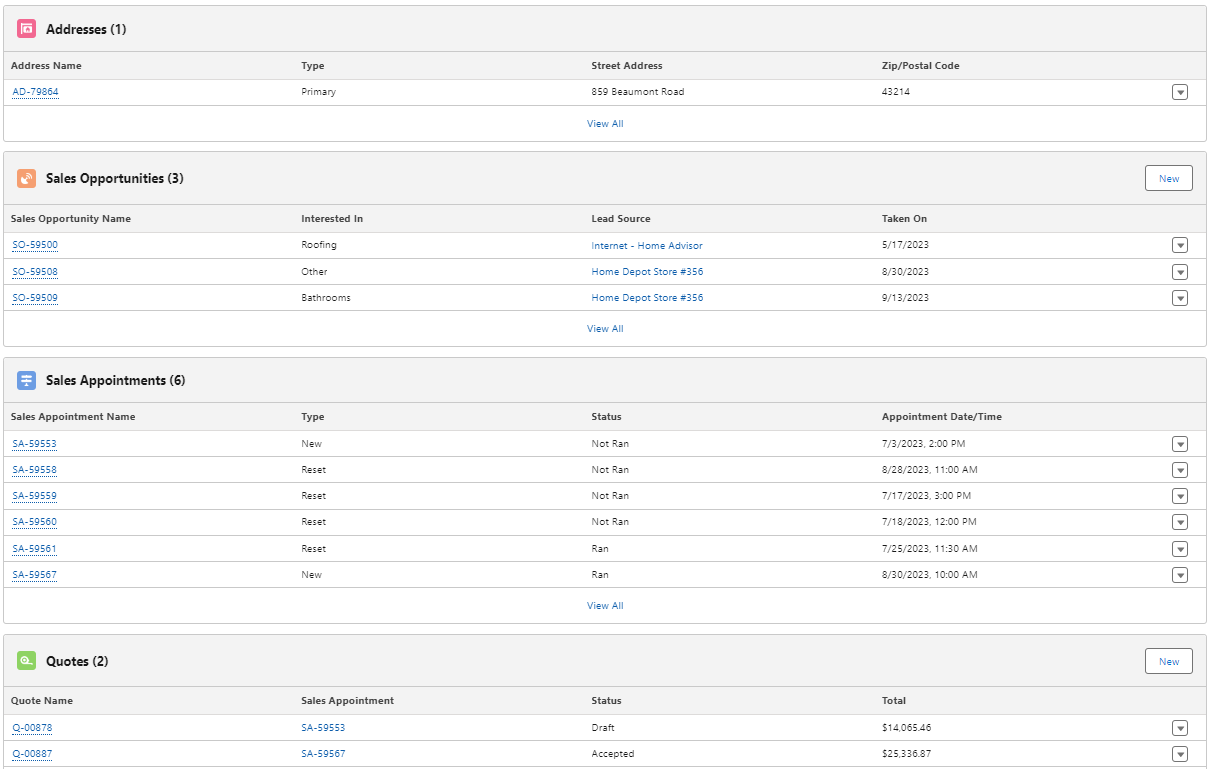Click View All under Sales Opportunities

click(x=605, y=329)
